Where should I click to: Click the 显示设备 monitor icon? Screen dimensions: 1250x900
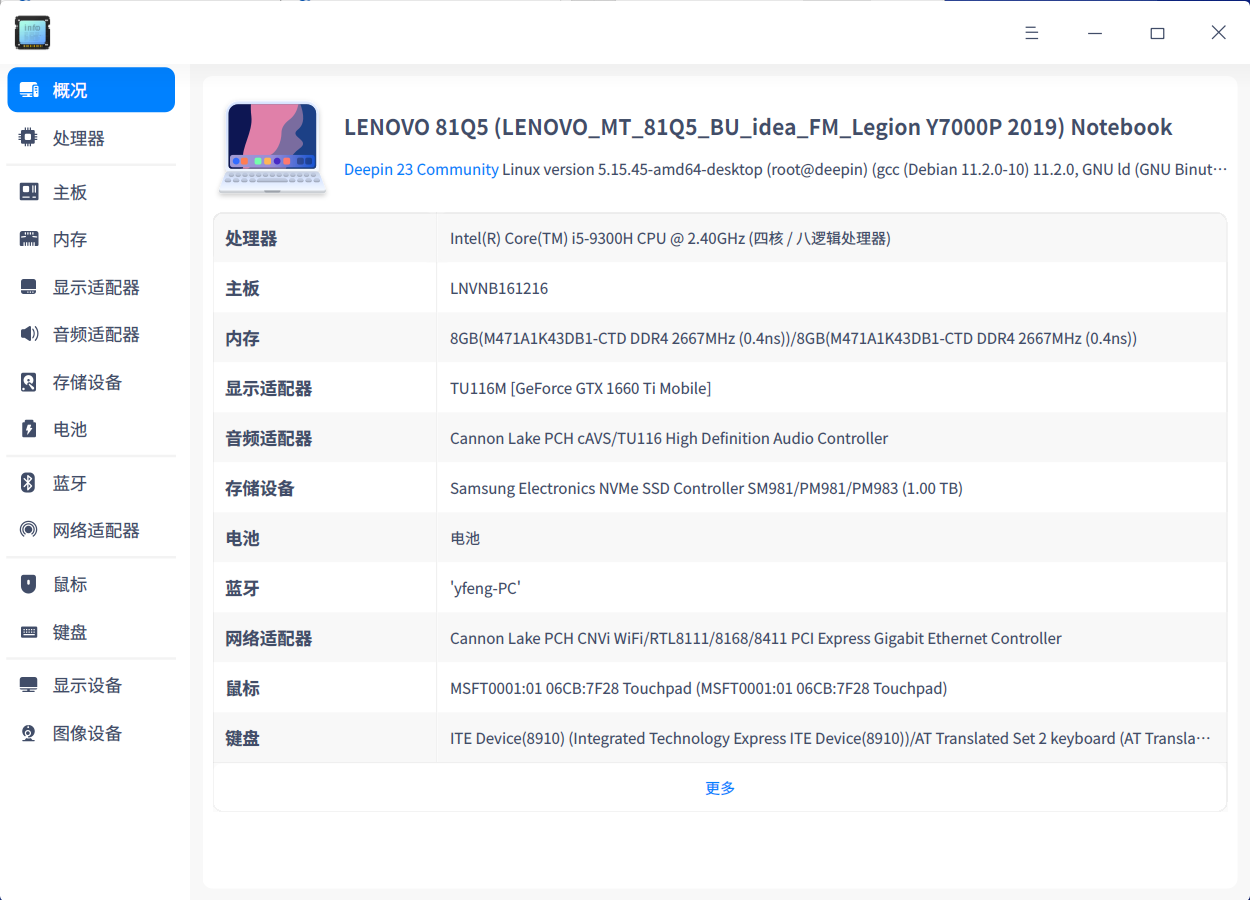[x=29, y=685]
